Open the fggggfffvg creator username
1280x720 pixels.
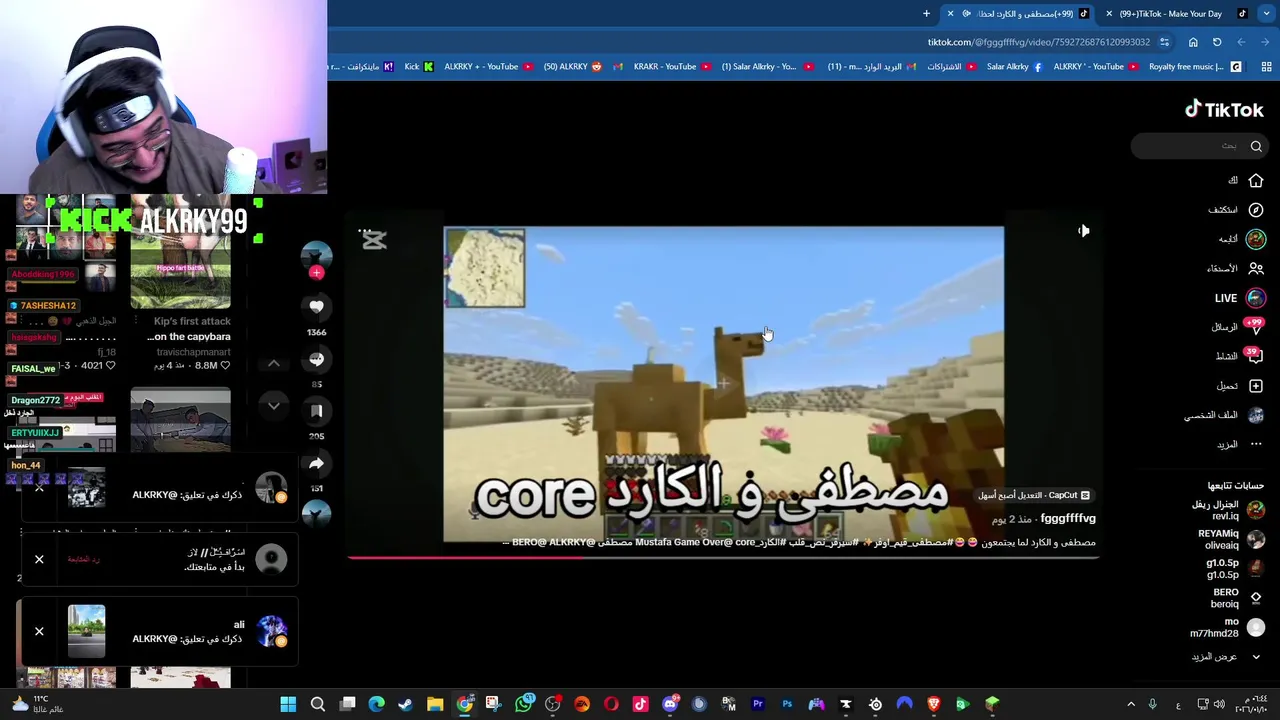1068,519
